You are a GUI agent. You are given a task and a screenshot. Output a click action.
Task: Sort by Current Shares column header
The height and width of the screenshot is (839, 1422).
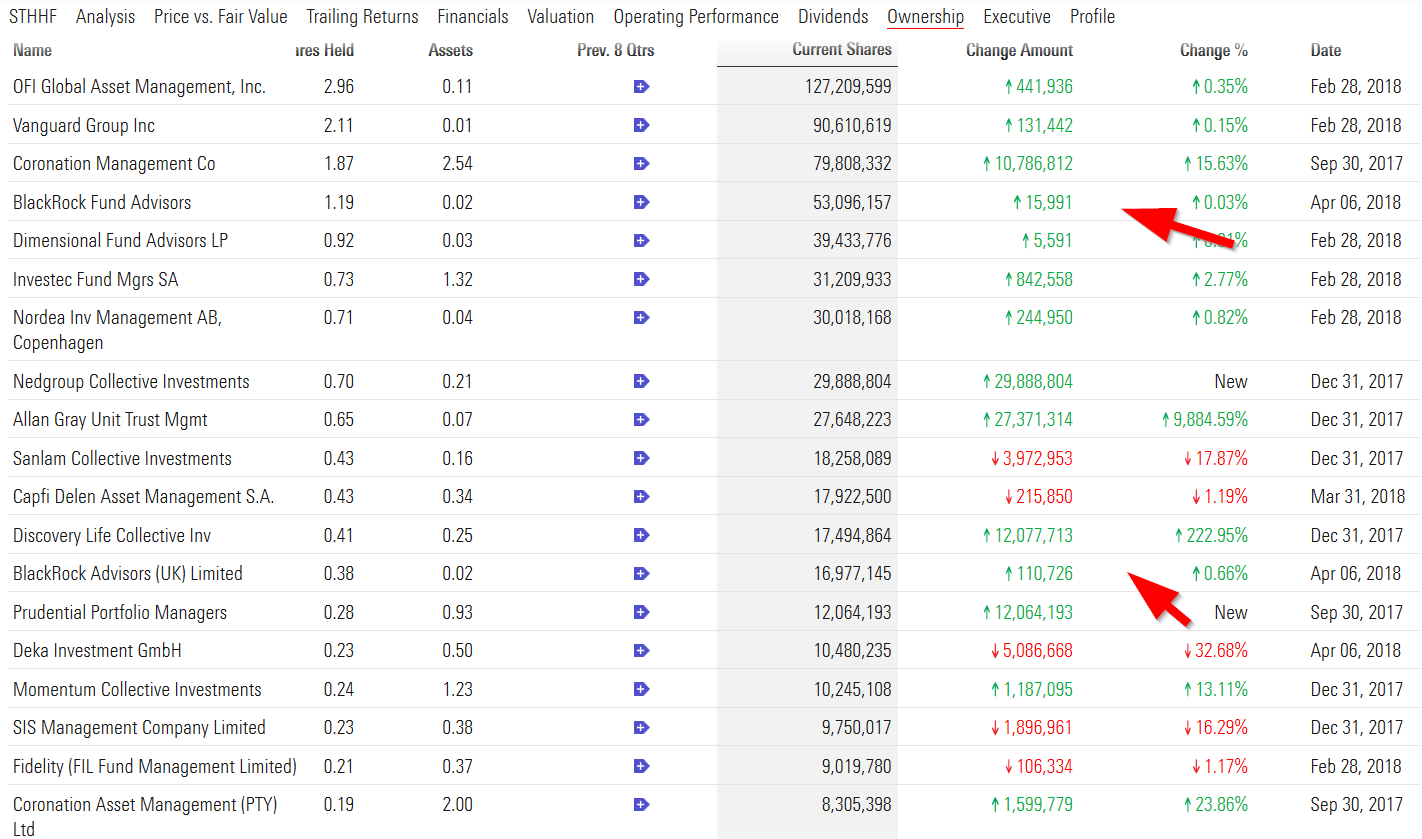tap(841, 50)
